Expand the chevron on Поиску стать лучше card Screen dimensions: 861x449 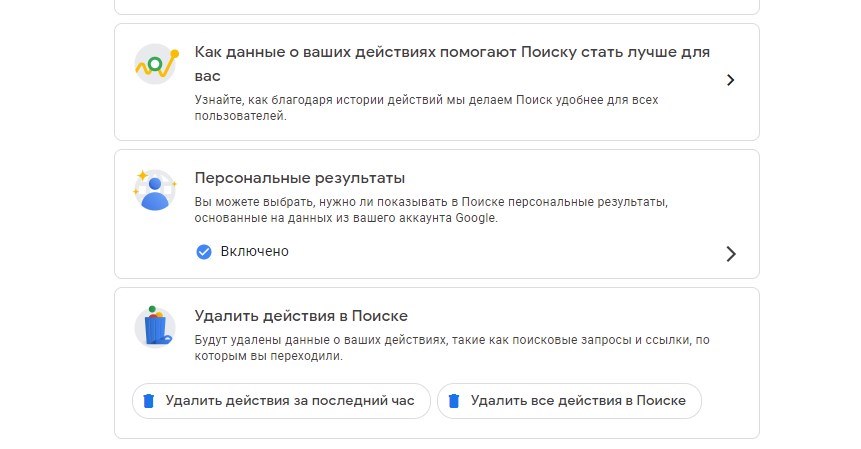point(730,80)
